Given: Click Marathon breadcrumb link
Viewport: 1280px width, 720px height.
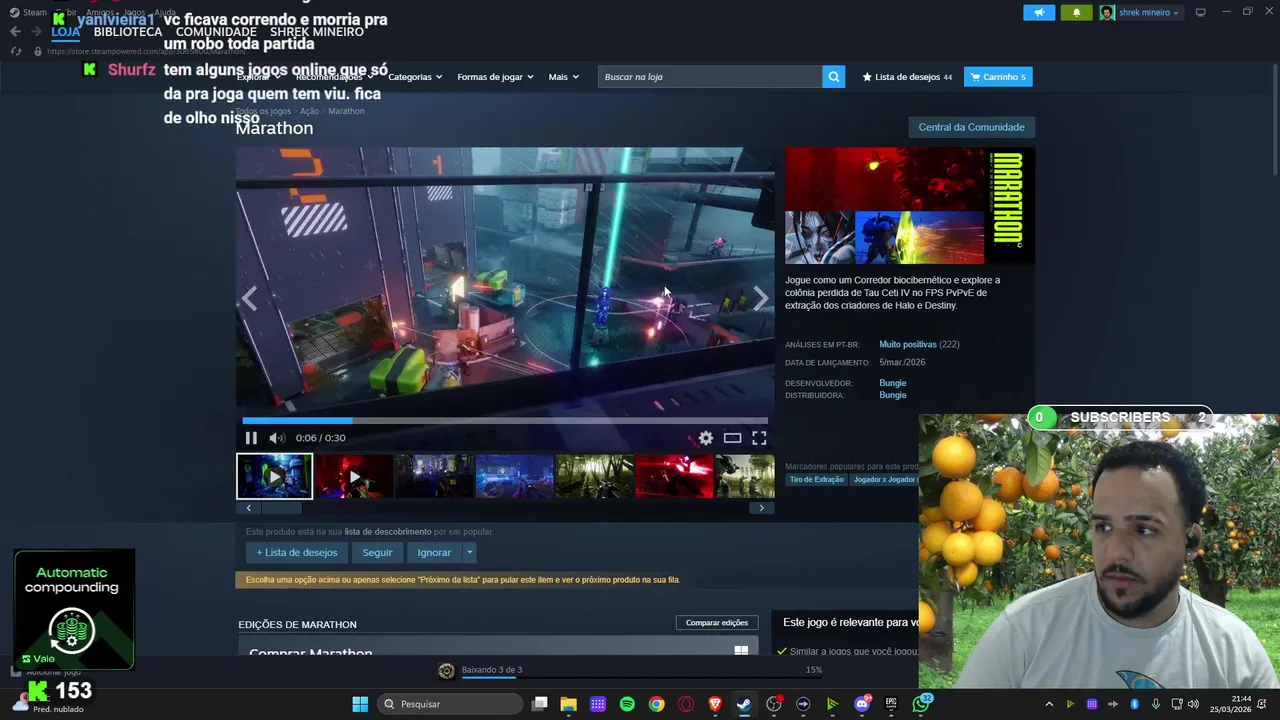Looking at the screenshot, I should point(346,111).
